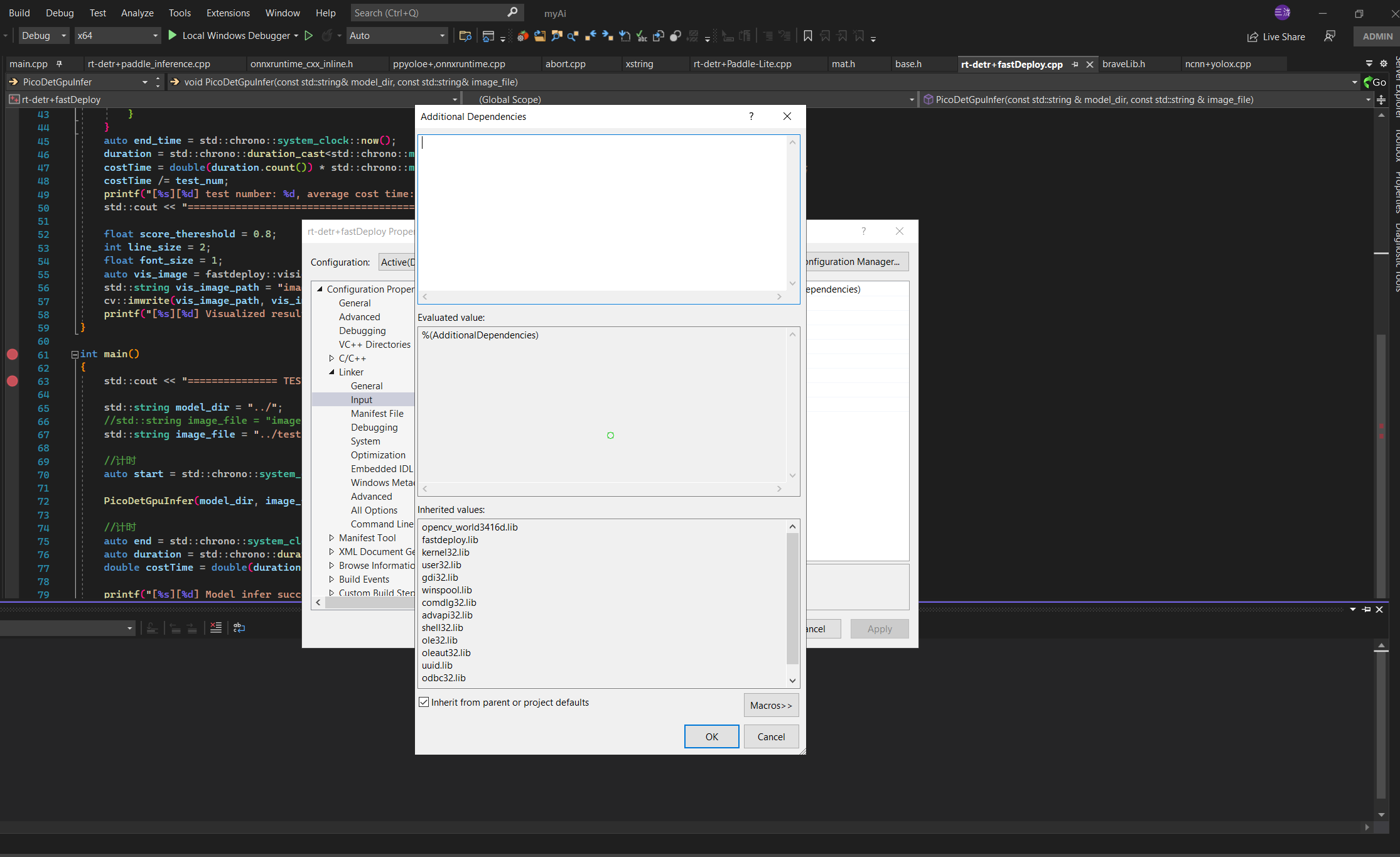This screenshot has width=1400, height=857.
Task: Open the Build menu
Action: 19,13
